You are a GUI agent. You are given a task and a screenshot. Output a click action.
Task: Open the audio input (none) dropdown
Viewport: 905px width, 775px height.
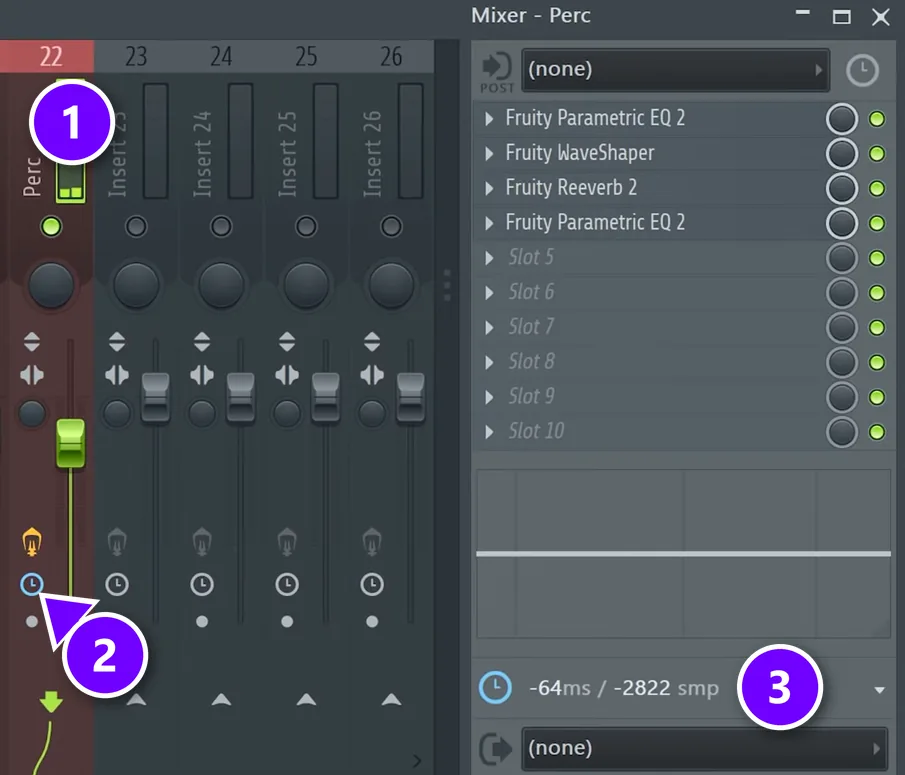tap(675, 70)
